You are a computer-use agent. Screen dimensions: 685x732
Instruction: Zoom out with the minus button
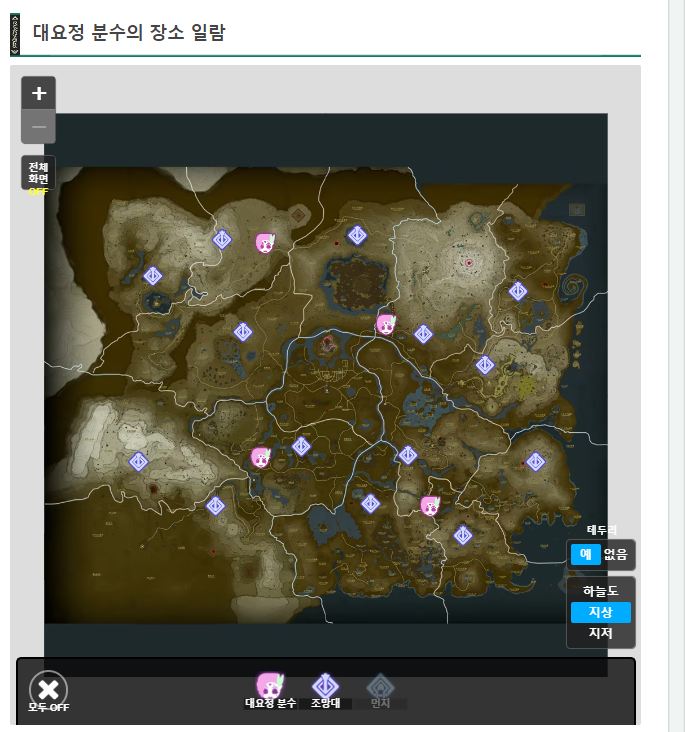38,127
